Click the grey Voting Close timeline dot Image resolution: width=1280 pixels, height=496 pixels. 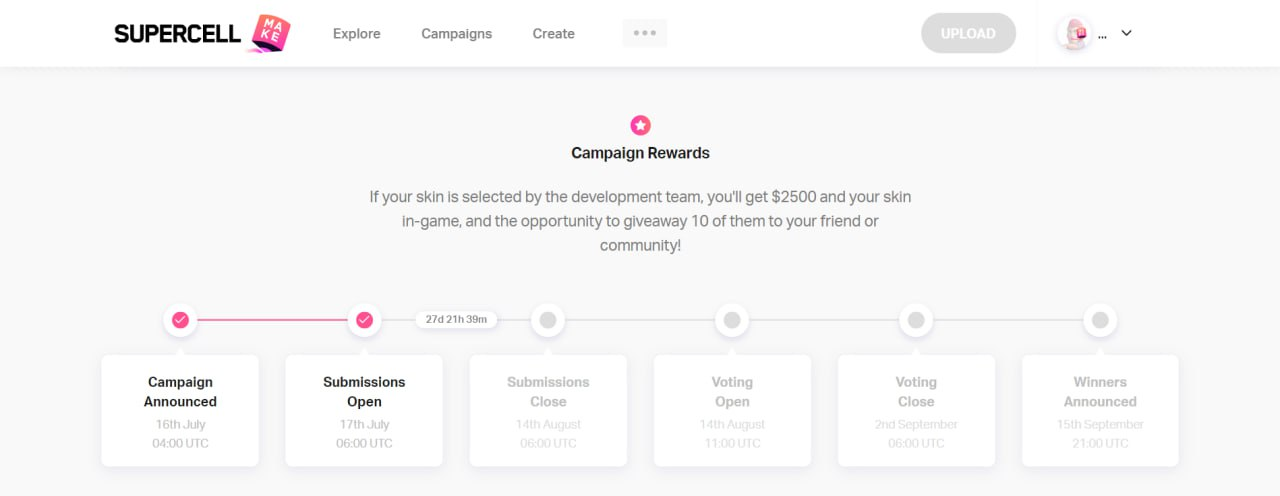tap(916, 320)
